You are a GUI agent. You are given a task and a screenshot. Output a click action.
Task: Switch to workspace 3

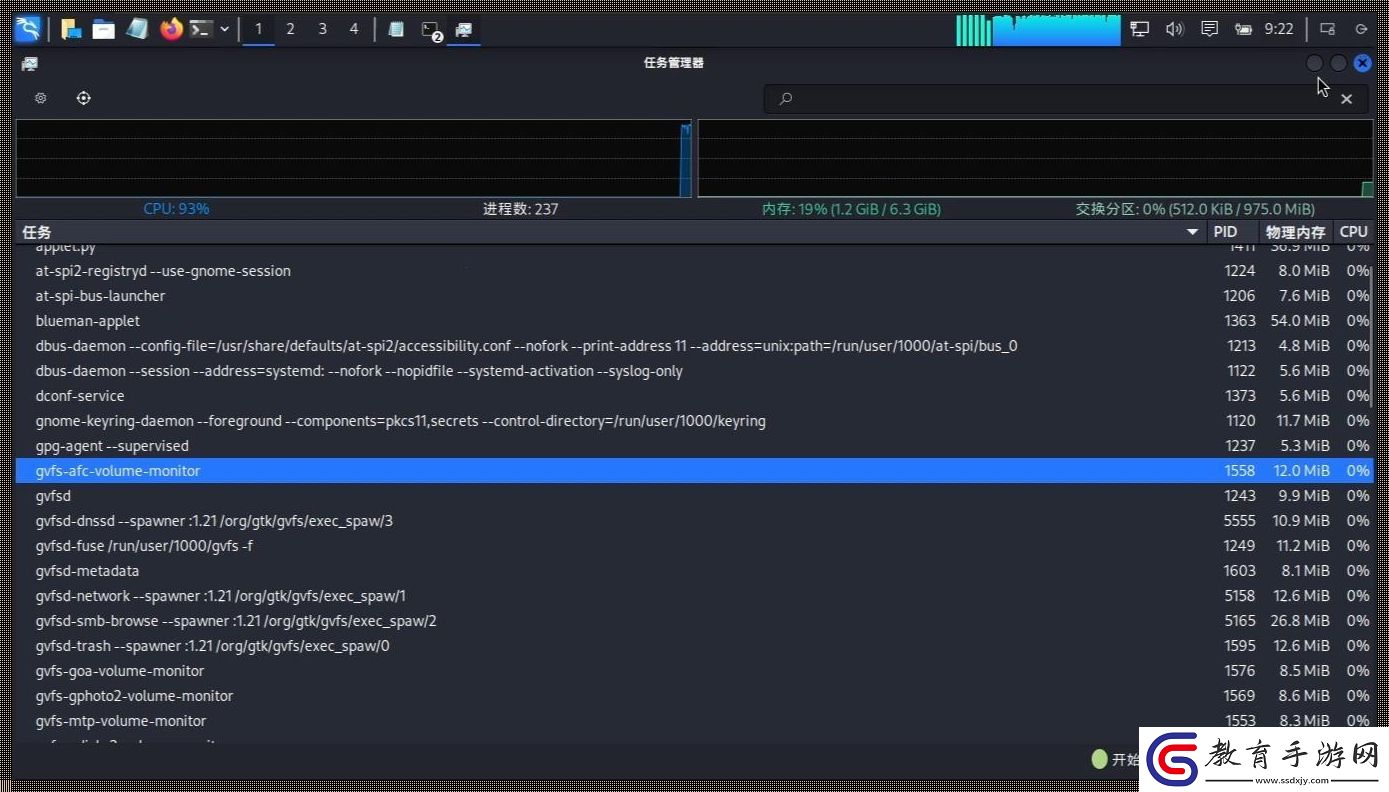(322, 29)
